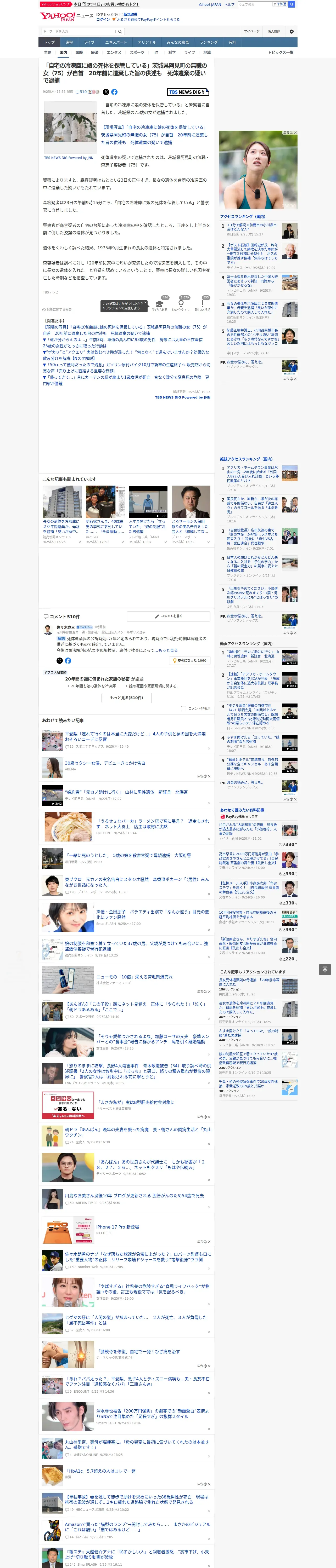Focus the ウェブ検索 input field
The height and width of the screenshot is (1568, 336).
tap(255, 4)
